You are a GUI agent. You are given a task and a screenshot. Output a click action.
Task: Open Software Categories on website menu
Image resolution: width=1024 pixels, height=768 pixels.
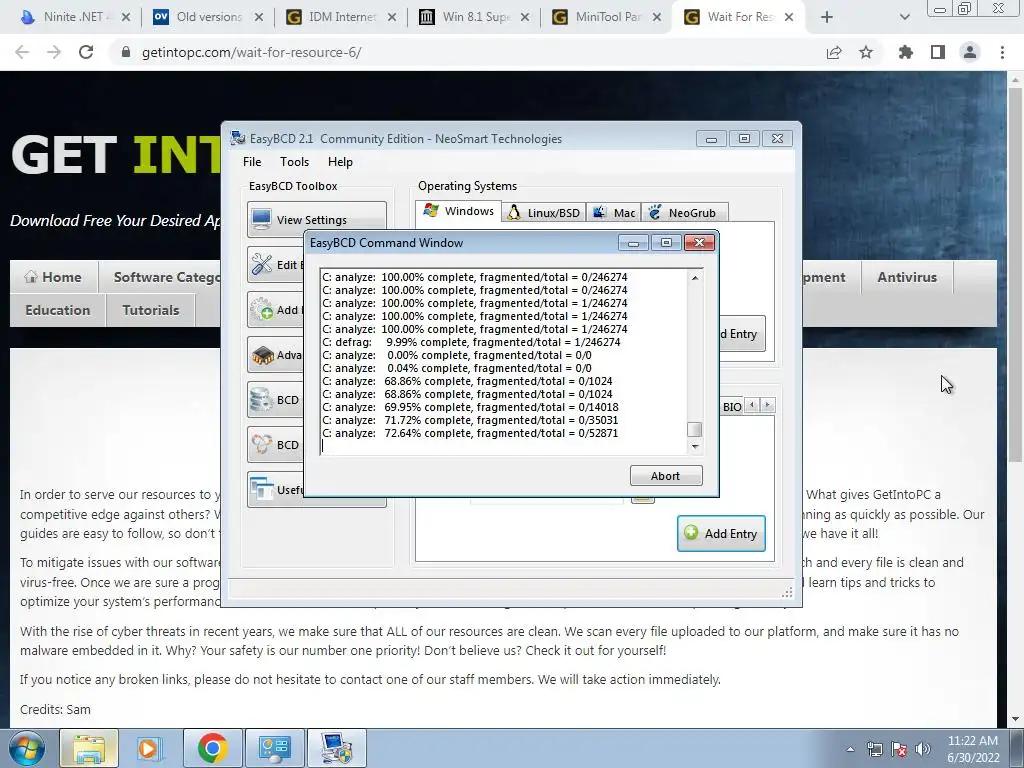167,277
